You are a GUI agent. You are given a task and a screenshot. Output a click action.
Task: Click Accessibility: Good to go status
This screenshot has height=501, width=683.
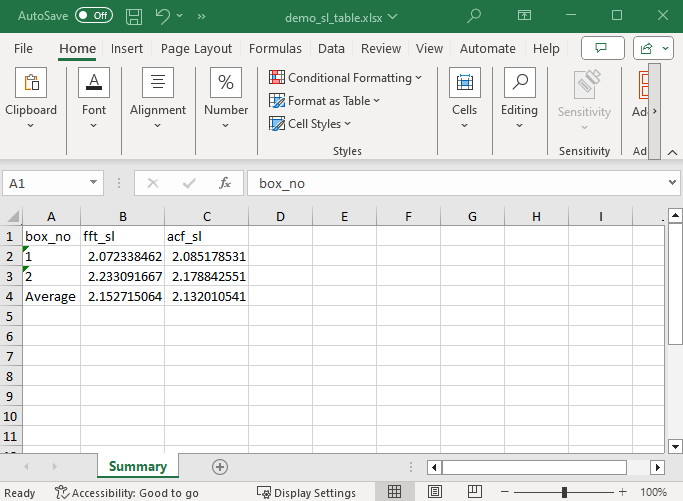coord(127,493)
